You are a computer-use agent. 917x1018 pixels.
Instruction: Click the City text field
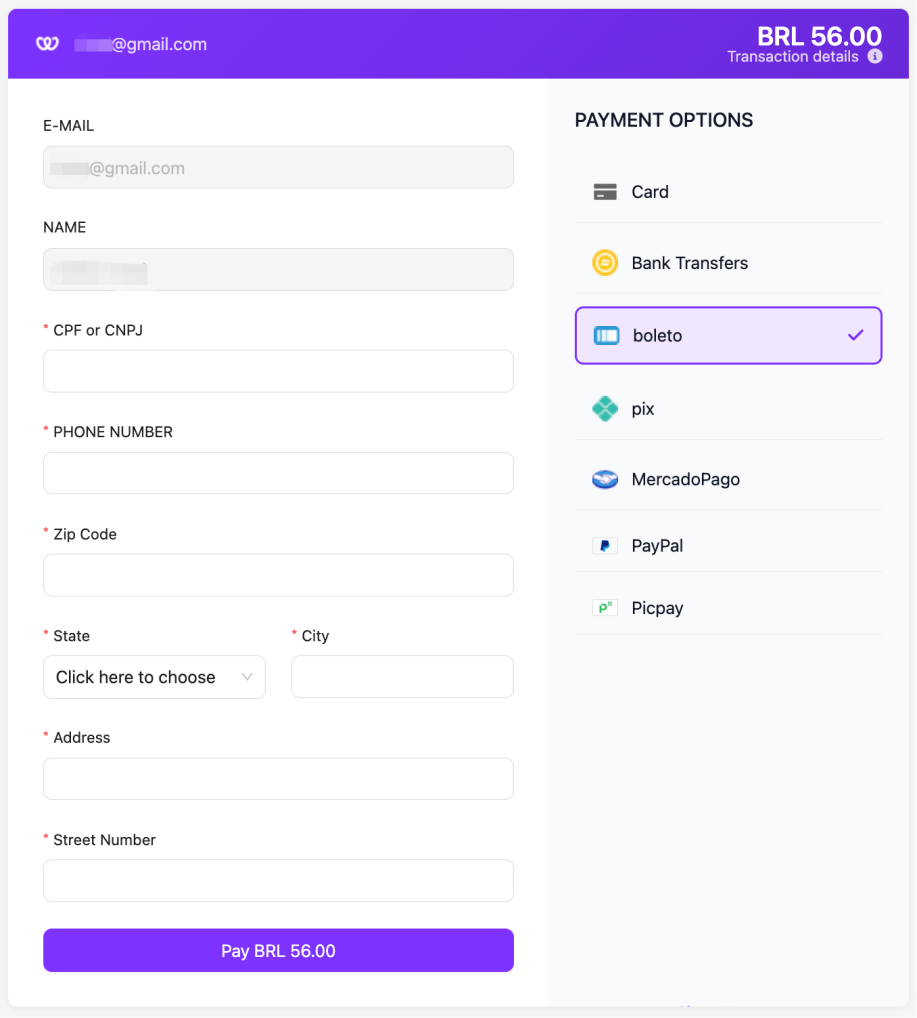402,677
